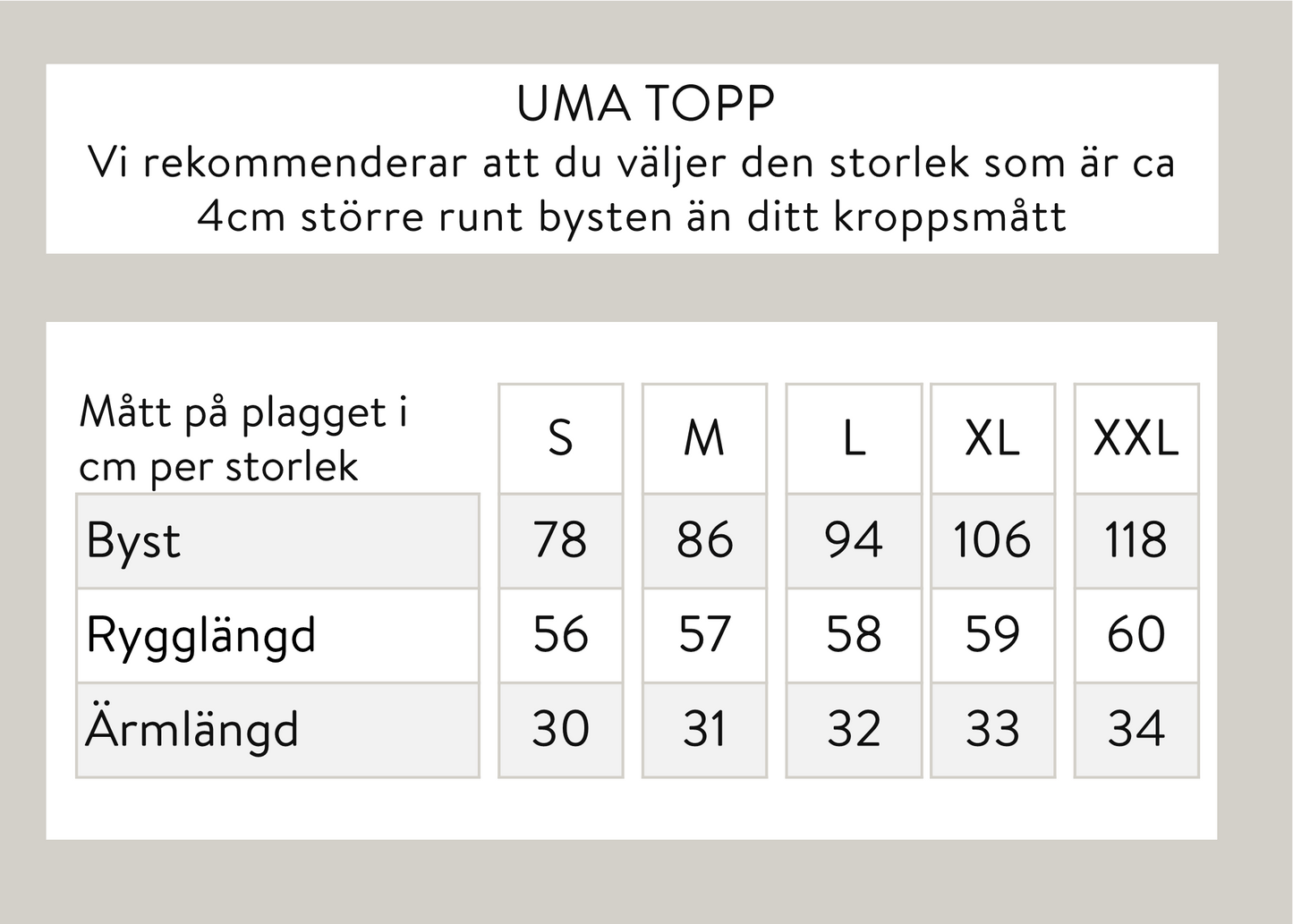
Task: Click the cell showing 118
Action: click(x=1136, y=540)
